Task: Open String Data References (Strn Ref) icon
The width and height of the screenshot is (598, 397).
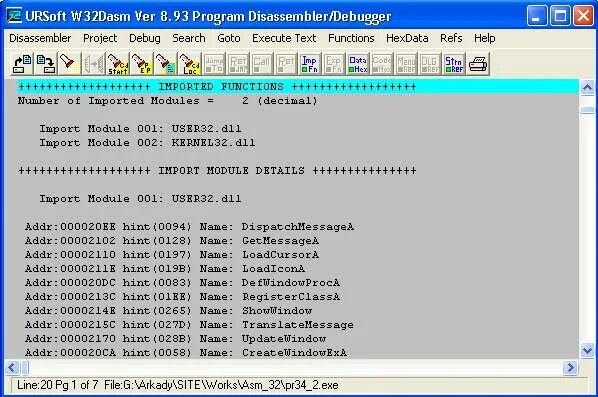Action: tap(454, 64)
